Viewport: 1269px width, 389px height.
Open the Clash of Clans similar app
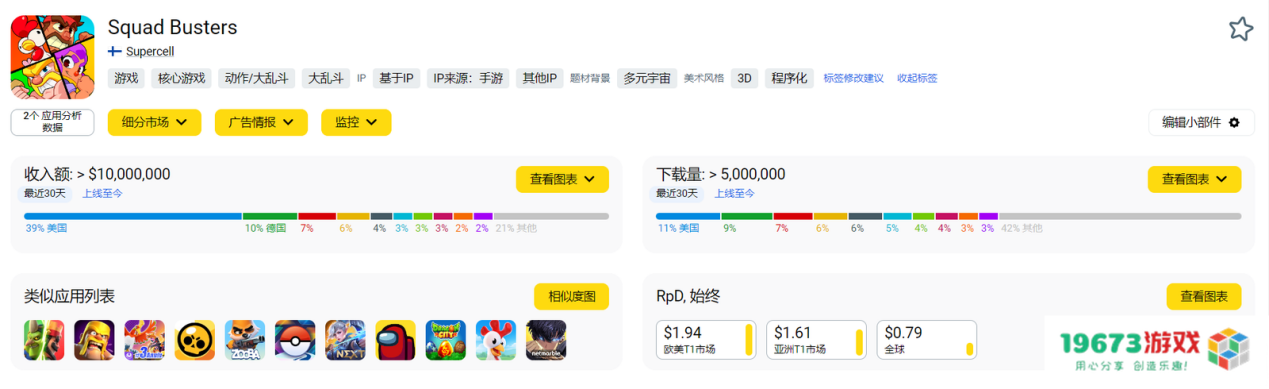(x=94, y=340)
